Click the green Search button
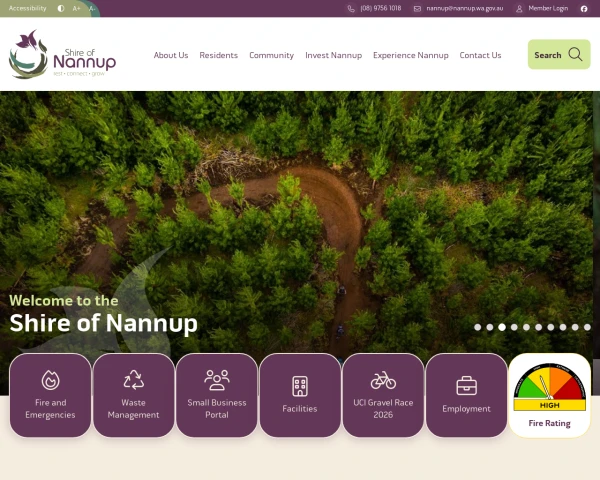The width and height of the screenshot is (600, 480). pyautogui.click(x=559, y=54)
